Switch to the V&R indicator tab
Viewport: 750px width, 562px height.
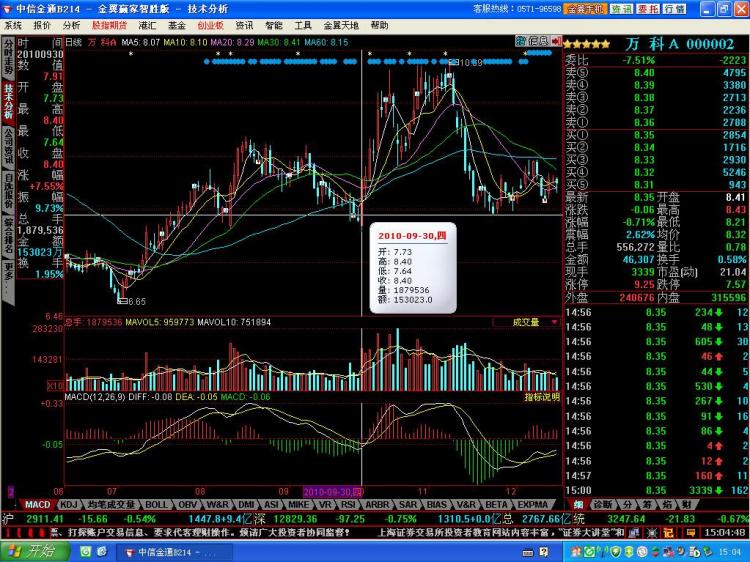point(466,505)
